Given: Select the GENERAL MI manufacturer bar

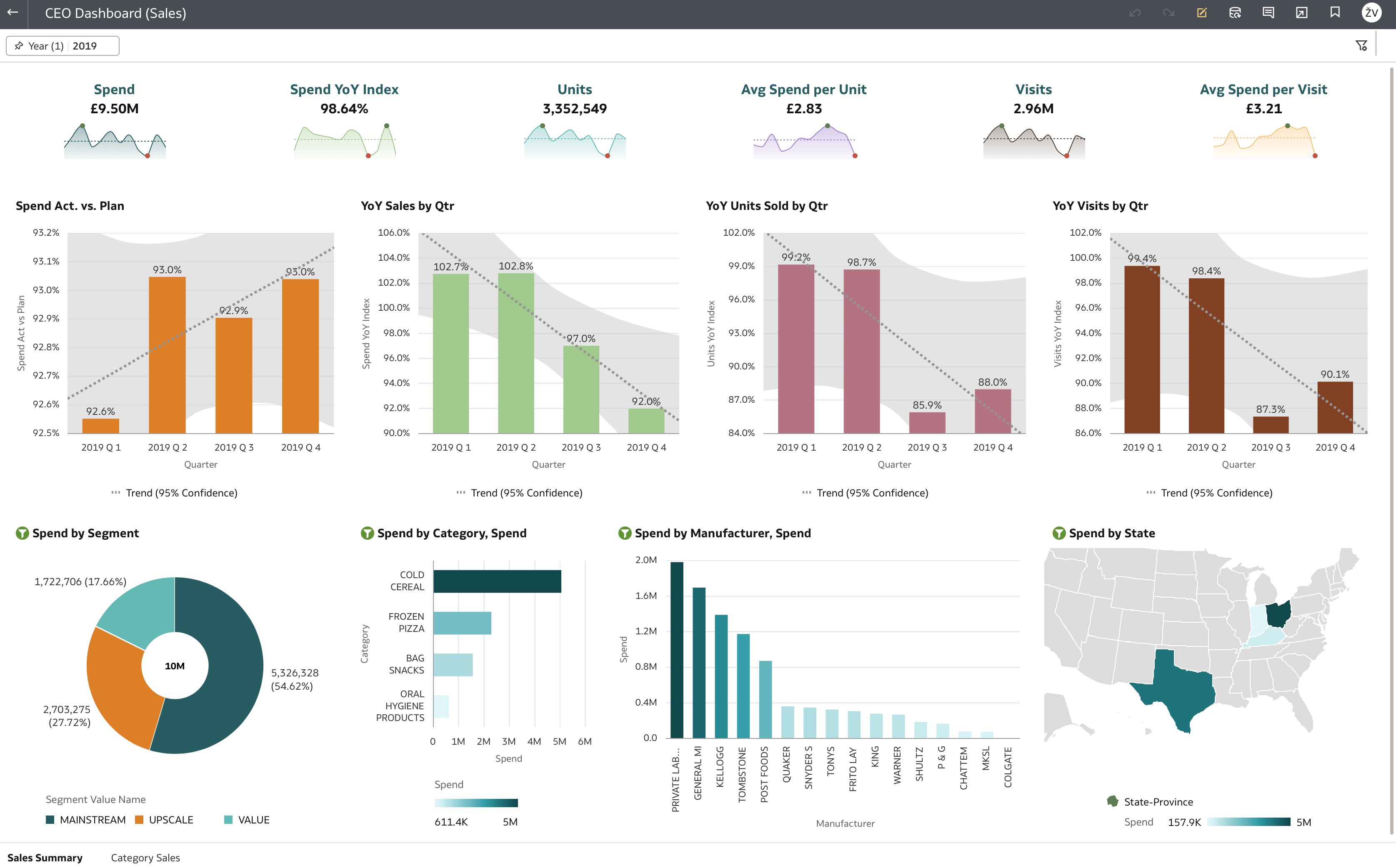Looking at the screenshot, I should coord(699,663).
